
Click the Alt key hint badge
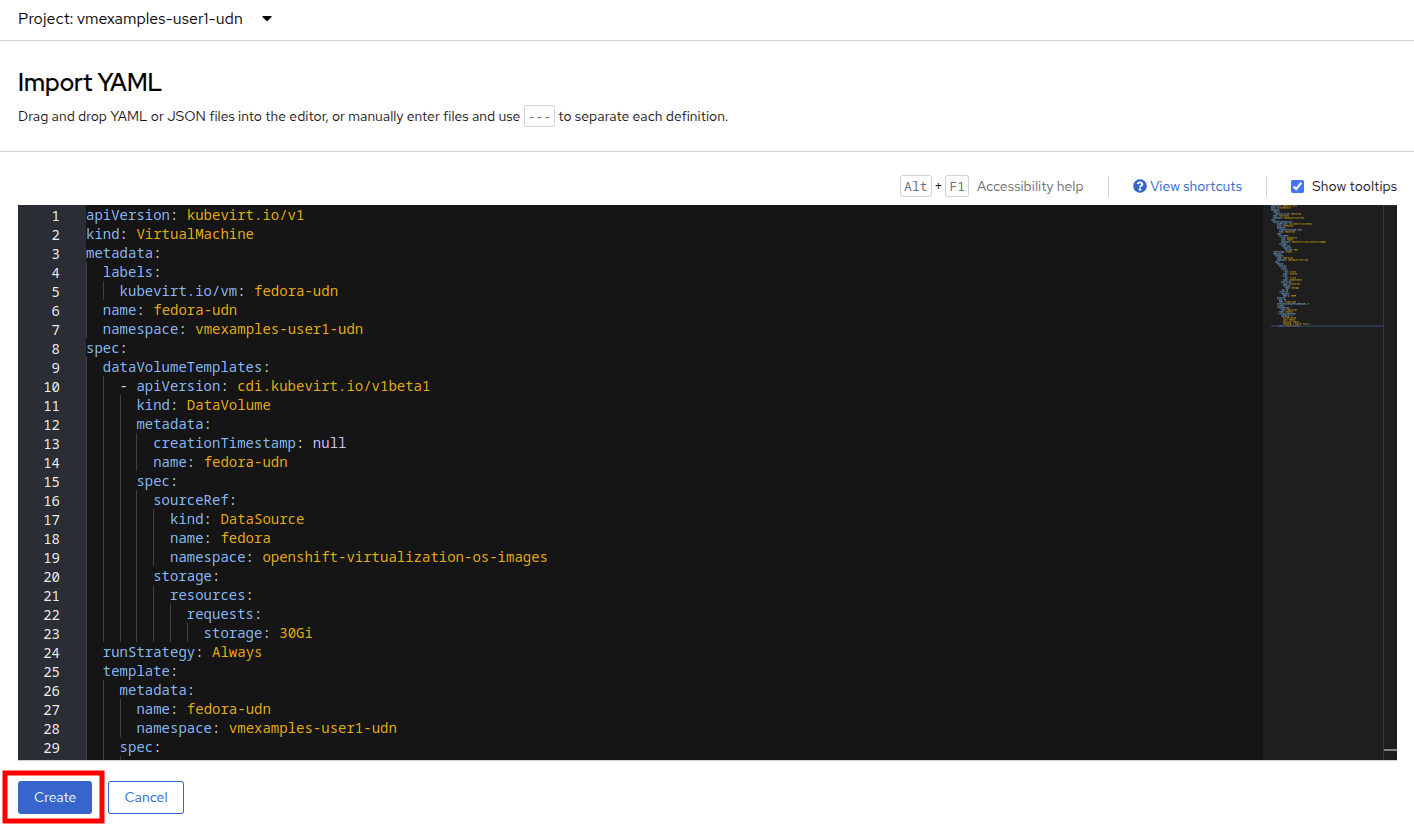[x=915, y=186]
